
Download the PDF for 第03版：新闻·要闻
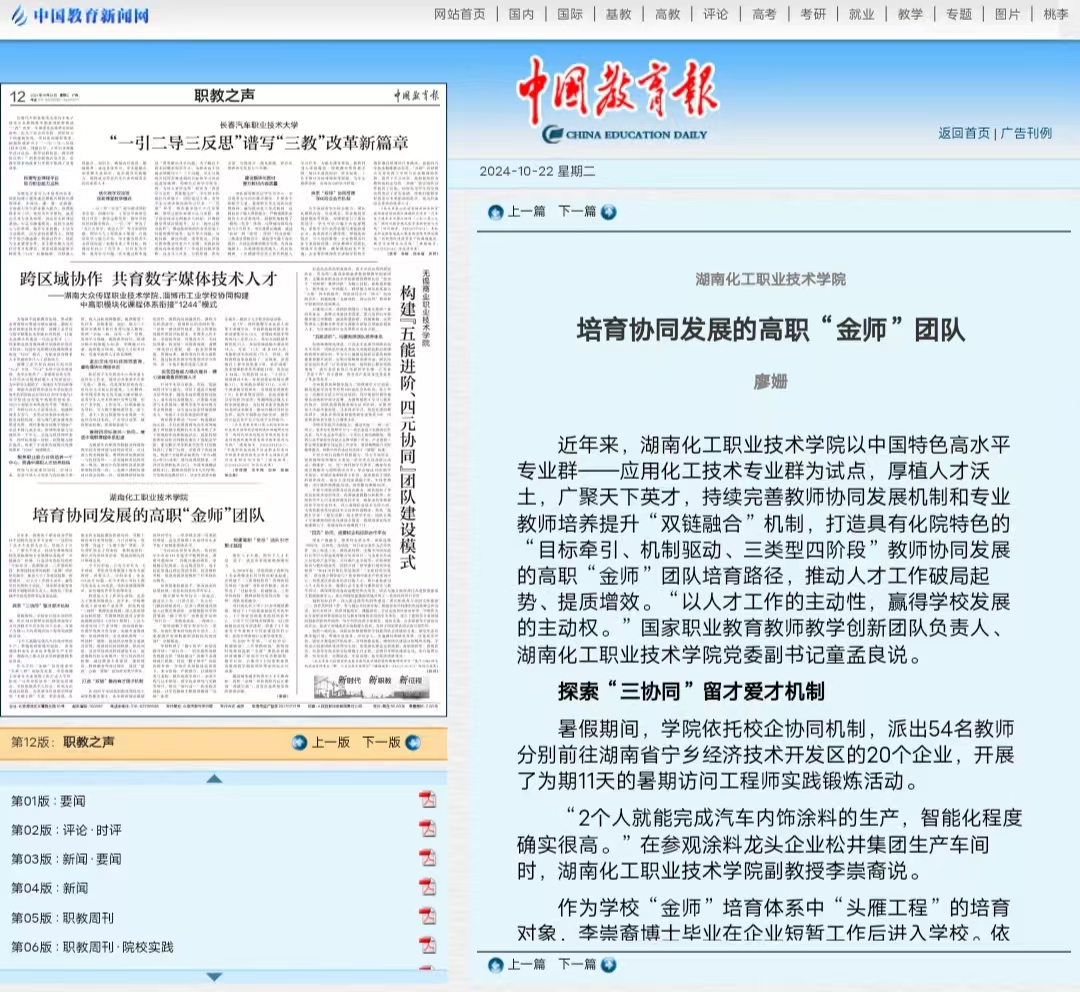point(428,858)
